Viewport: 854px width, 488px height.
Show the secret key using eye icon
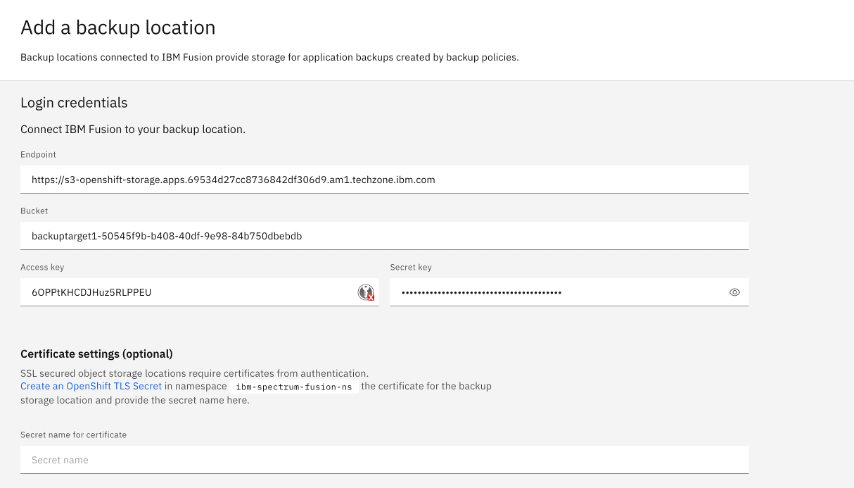734,292
